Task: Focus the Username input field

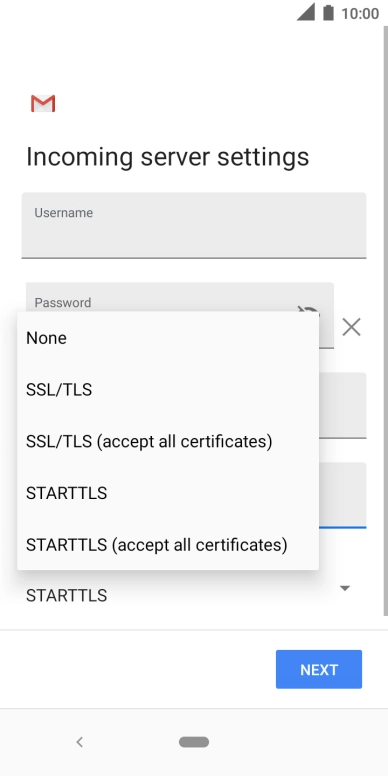Action: tap(194, 225)
